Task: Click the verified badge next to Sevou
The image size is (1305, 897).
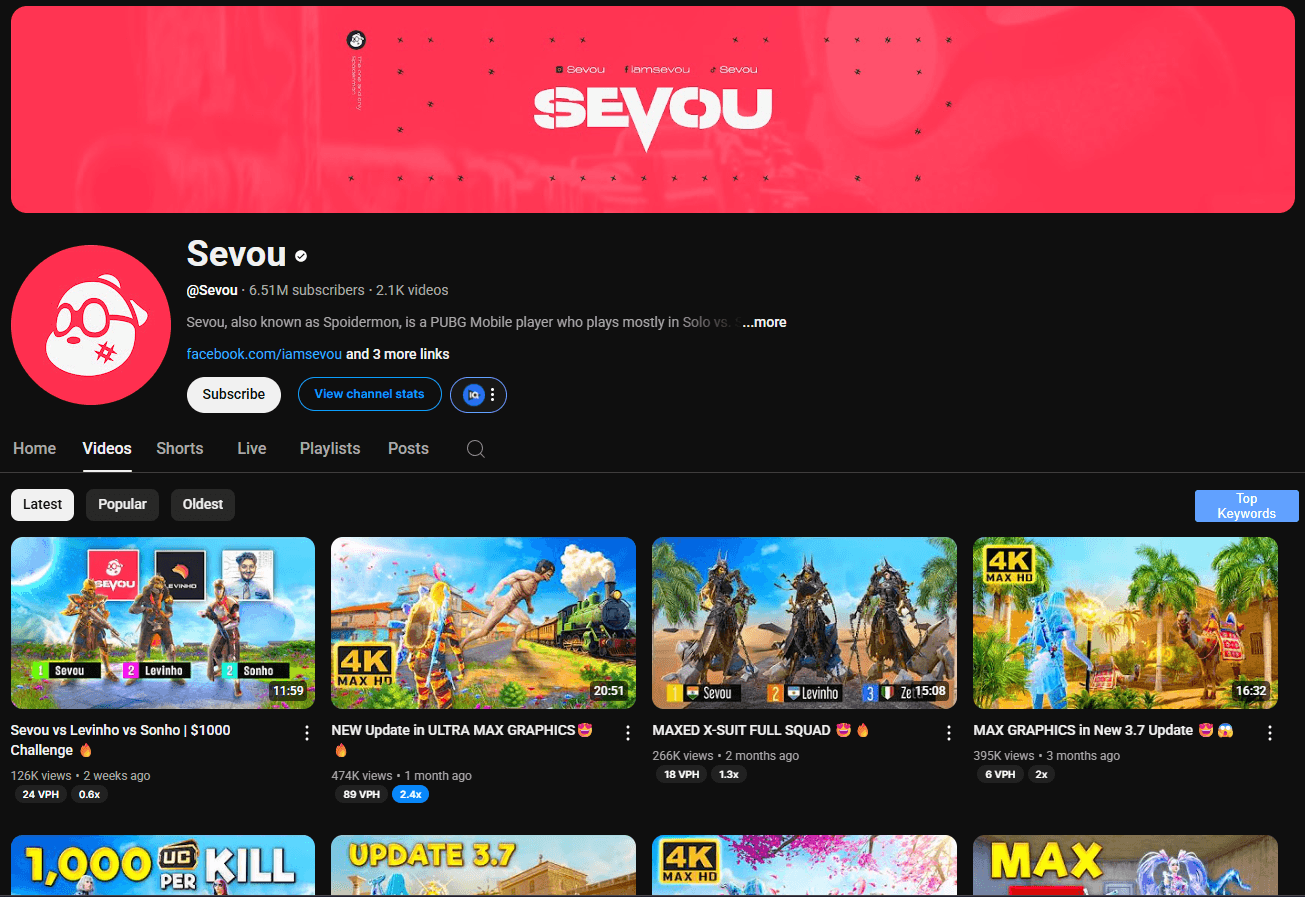Action: [x=301, y=256]
